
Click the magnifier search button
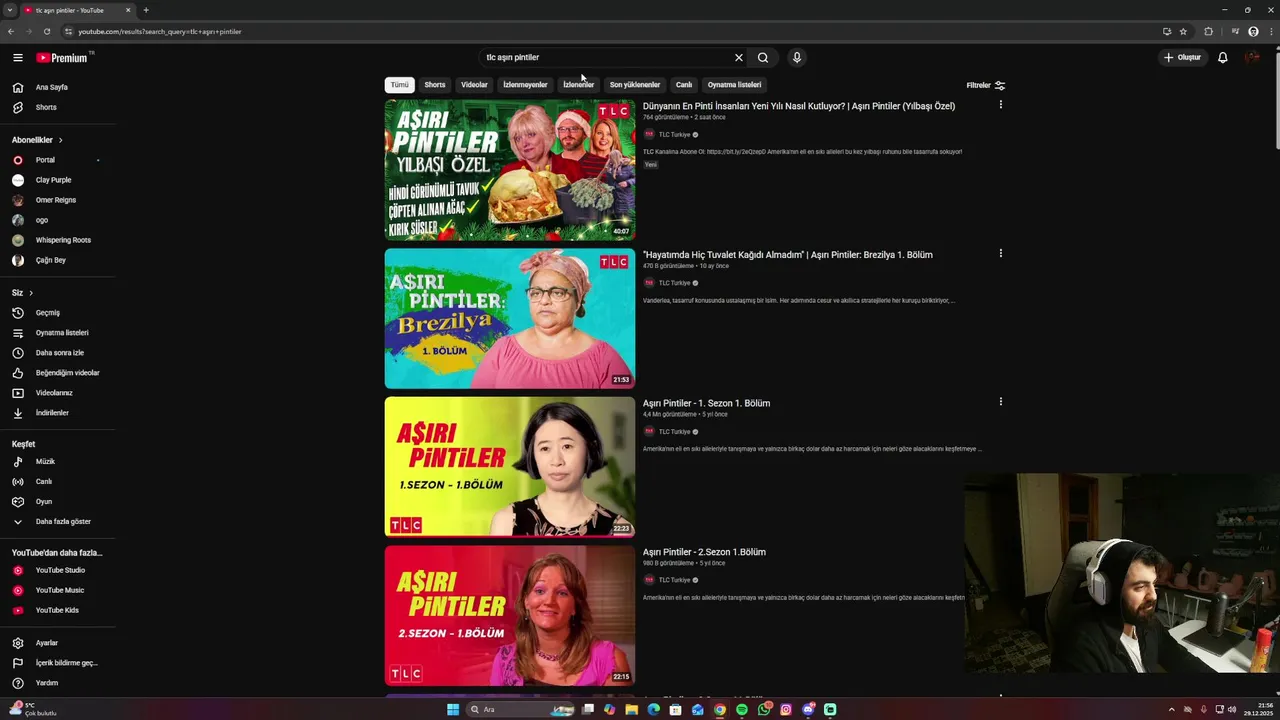[x=763, y=58]
